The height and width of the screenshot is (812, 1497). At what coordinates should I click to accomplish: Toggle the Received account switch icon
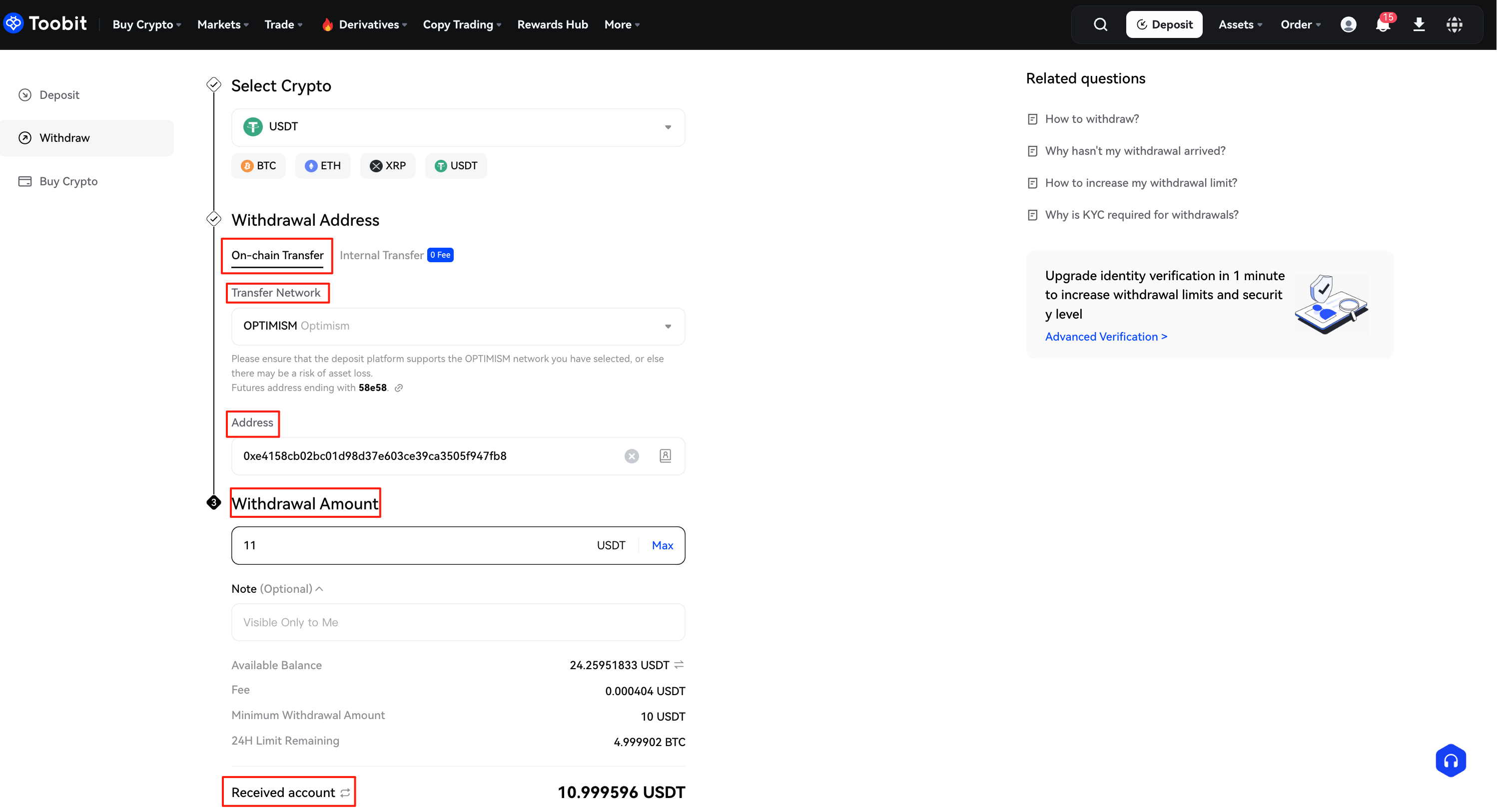(x=345, y=793)
